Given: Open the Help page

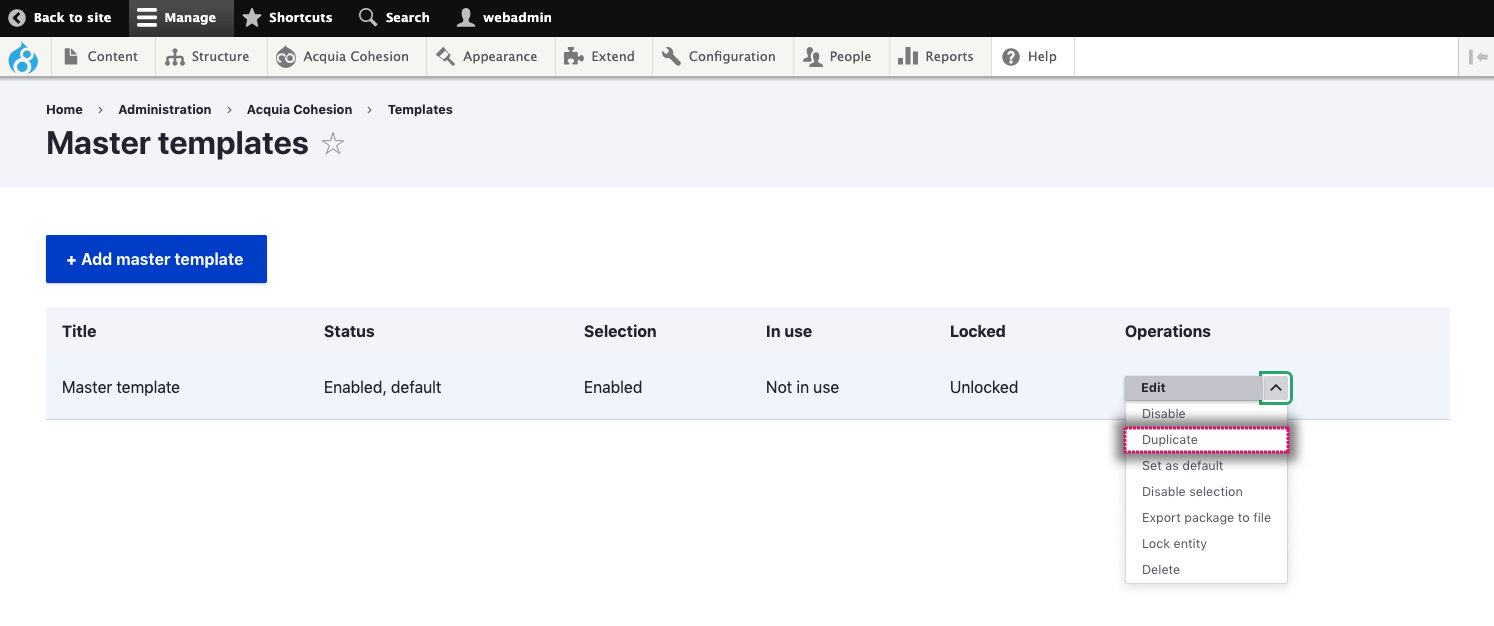Looking at the screenshot, I should (x=1030, y=57).
